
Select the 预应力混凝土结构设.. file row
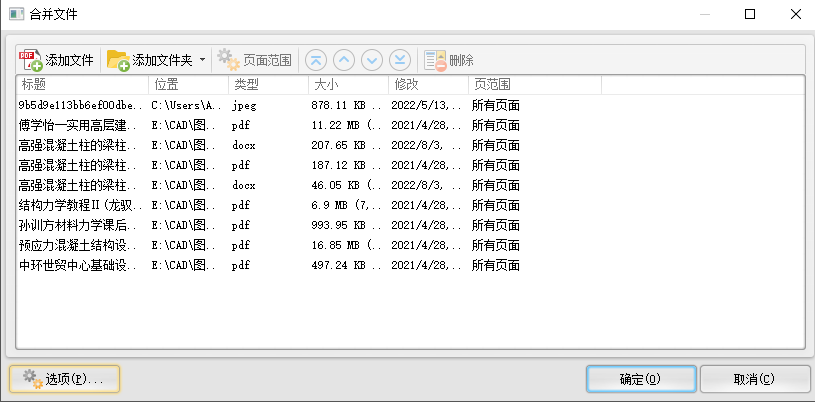[x=411, y=245]
